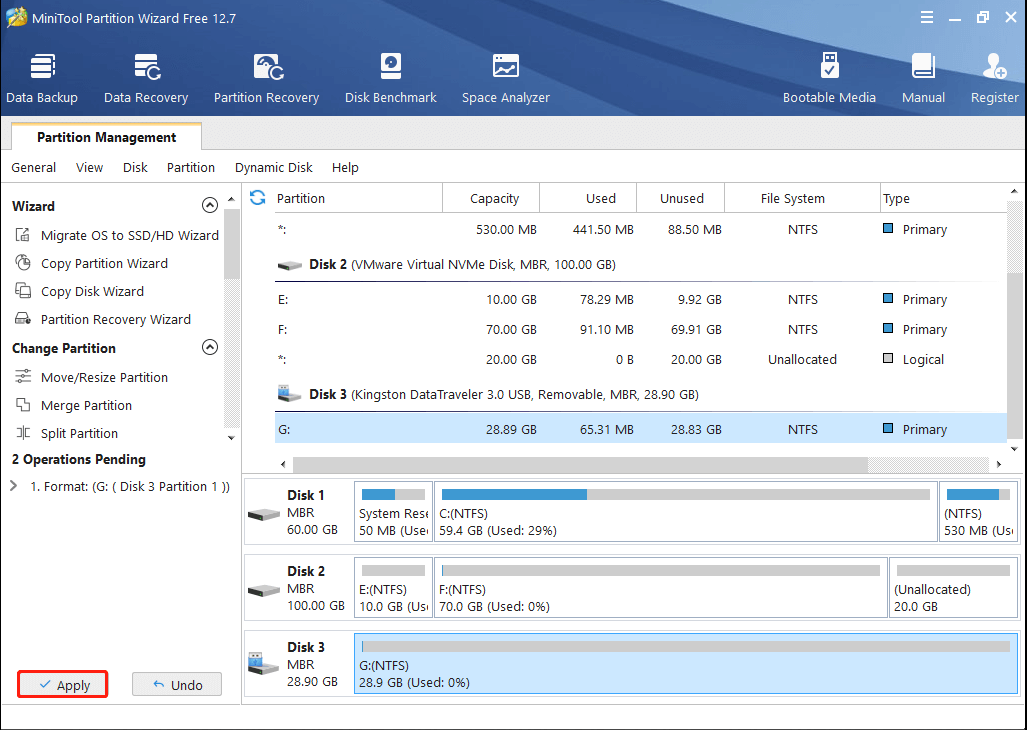
Task: Refresh the partition list
Action: click(x=257, y=198)
